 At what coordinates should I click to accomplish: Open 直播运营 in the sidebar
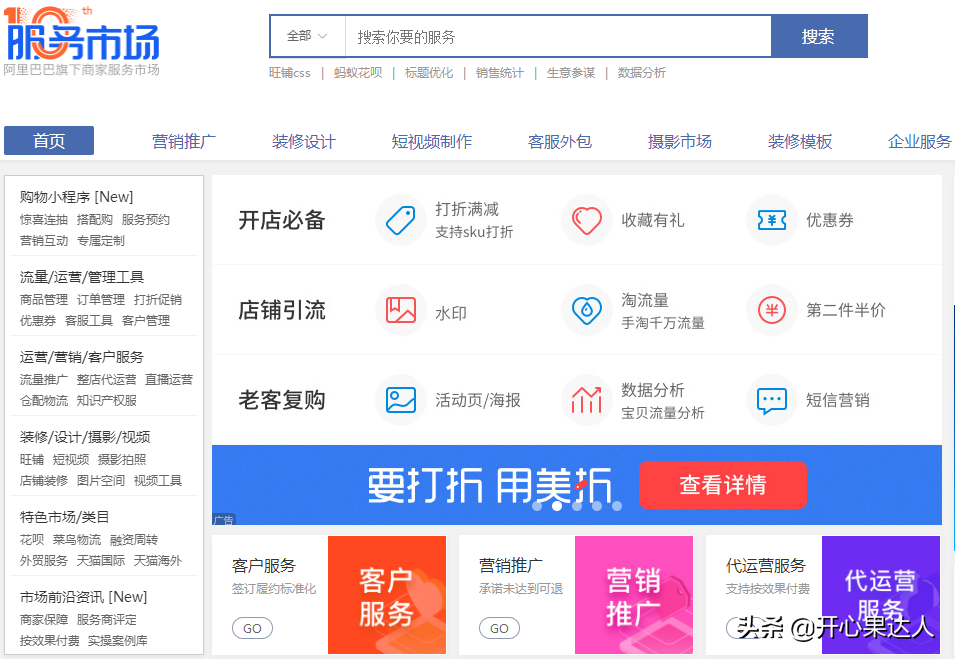(x=169, y=379)
